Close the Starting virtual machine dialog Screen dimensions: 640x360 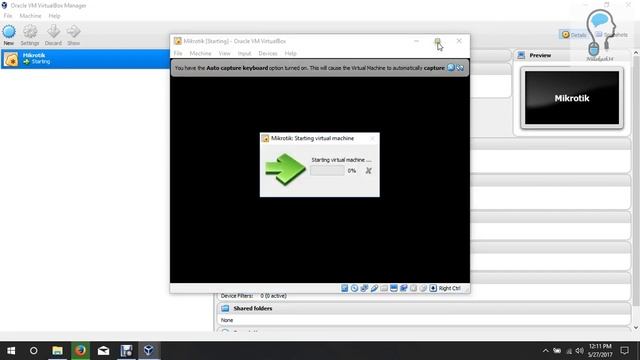click(372, 139)
